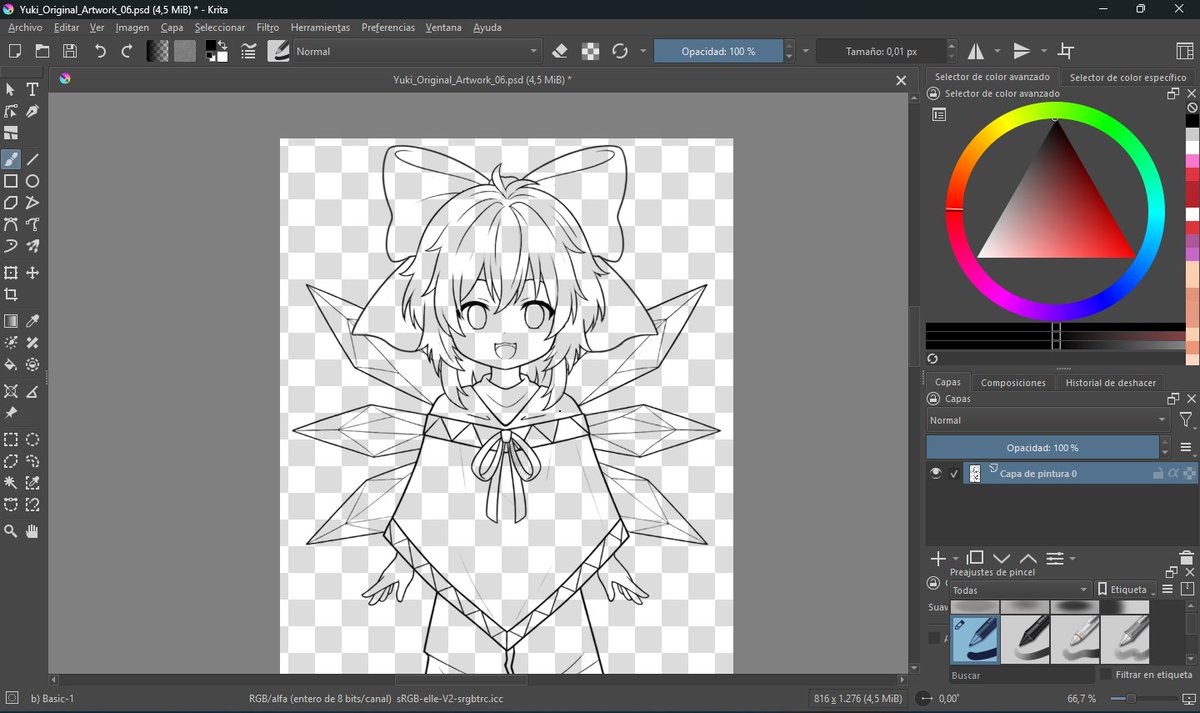Select the Measure angle tool
Image resolution: width=1200 pixels, height=713 pixels.
32,391
